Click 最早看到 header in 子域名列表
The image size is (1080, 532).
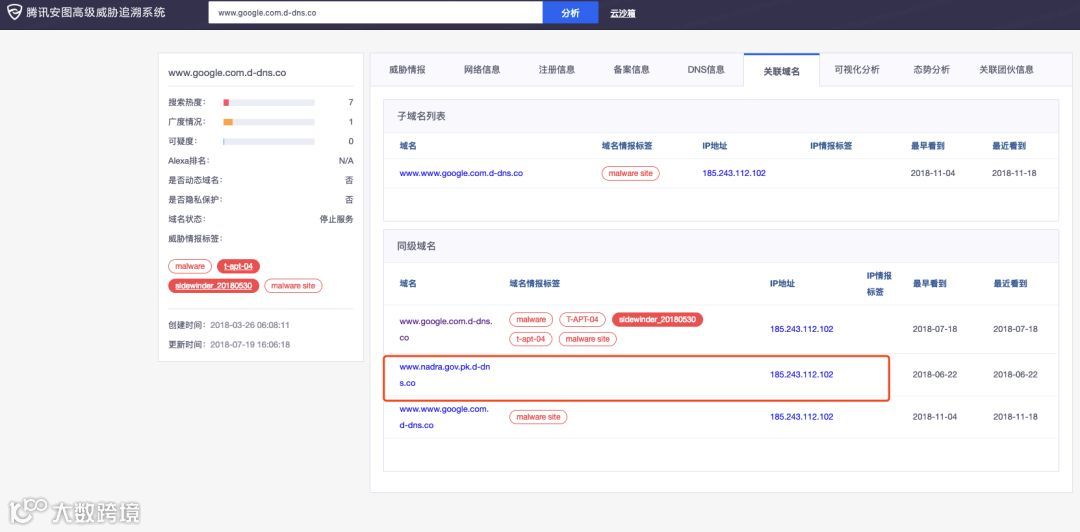pos(927,146)
